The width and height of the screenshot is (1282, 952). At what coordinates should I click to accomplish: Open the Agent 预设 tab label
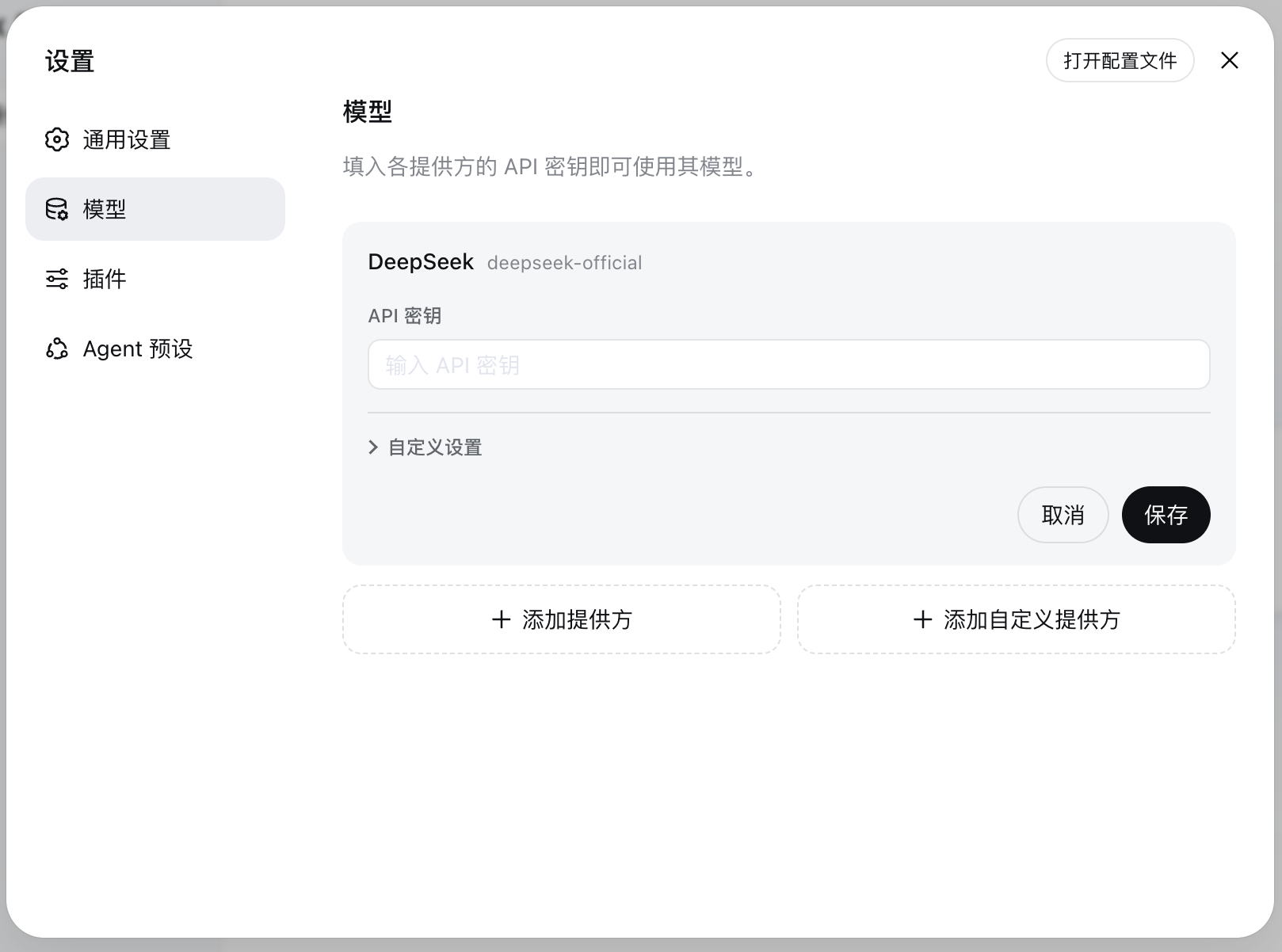coord(138,349)
